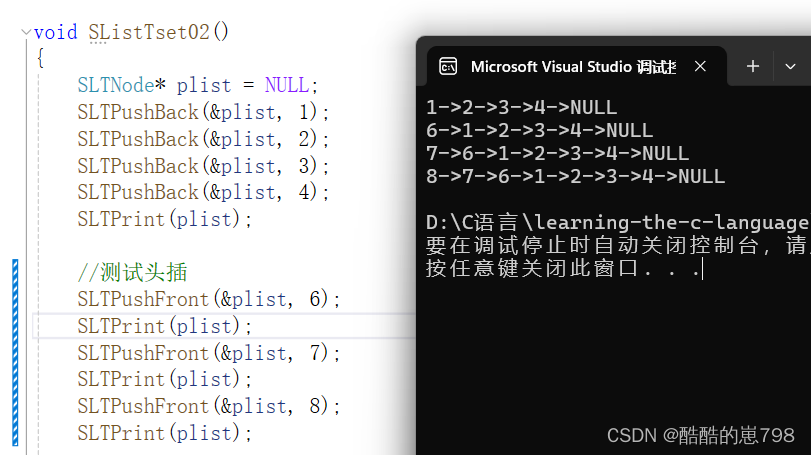This screenshot has height=455, width=811.
Task: Select the Microsoft Visual Studio debug console tab
Action: (x=577, y=66)
